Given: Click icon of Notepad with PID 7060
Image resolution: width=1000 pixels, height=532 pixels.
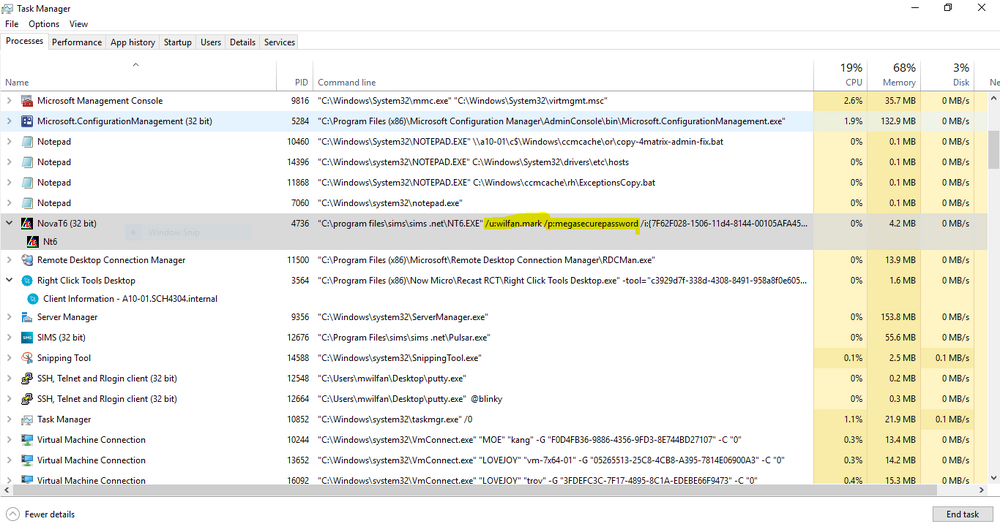Looking at the screenshot, I should pos(27,203).
